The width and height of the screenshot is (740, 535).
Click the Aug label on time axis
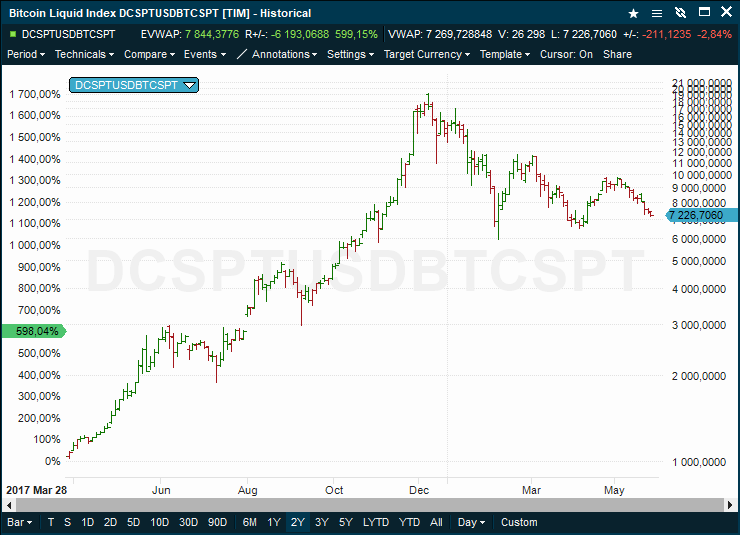coord(247,490)
